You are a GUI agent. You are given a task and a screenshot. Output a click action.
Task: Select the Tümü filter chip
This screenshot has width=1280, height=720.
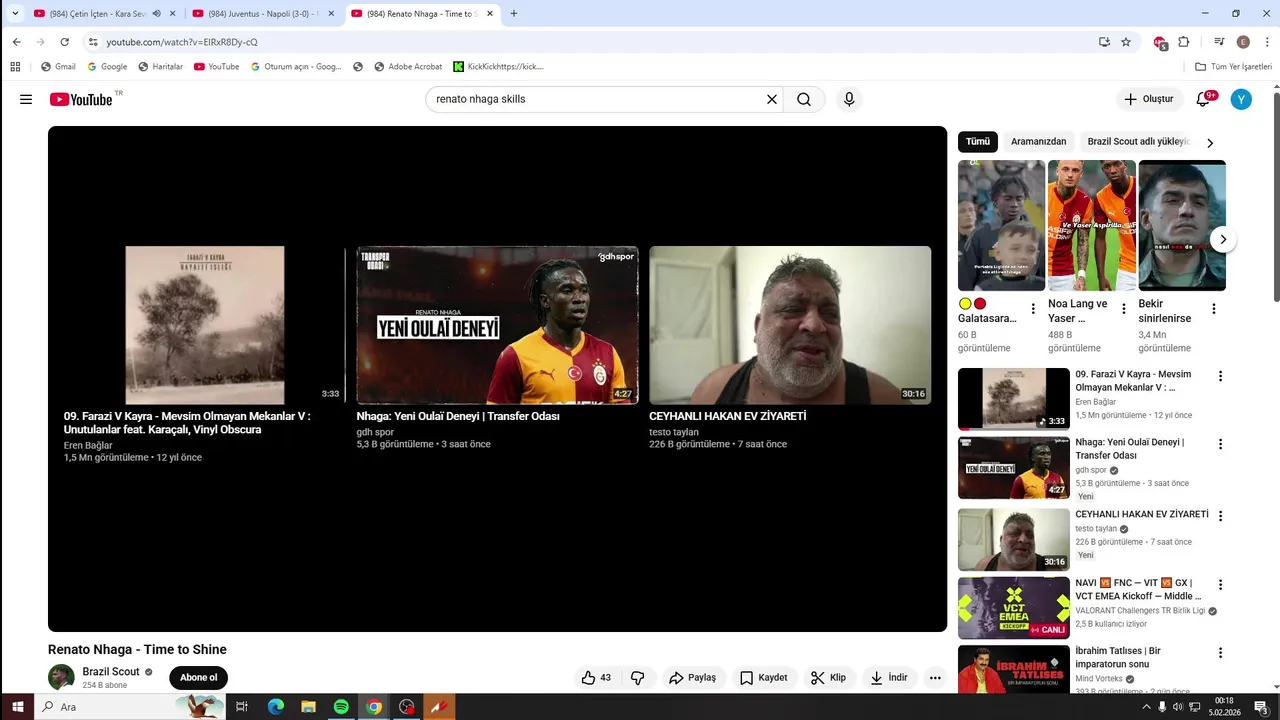coord(977,142)
